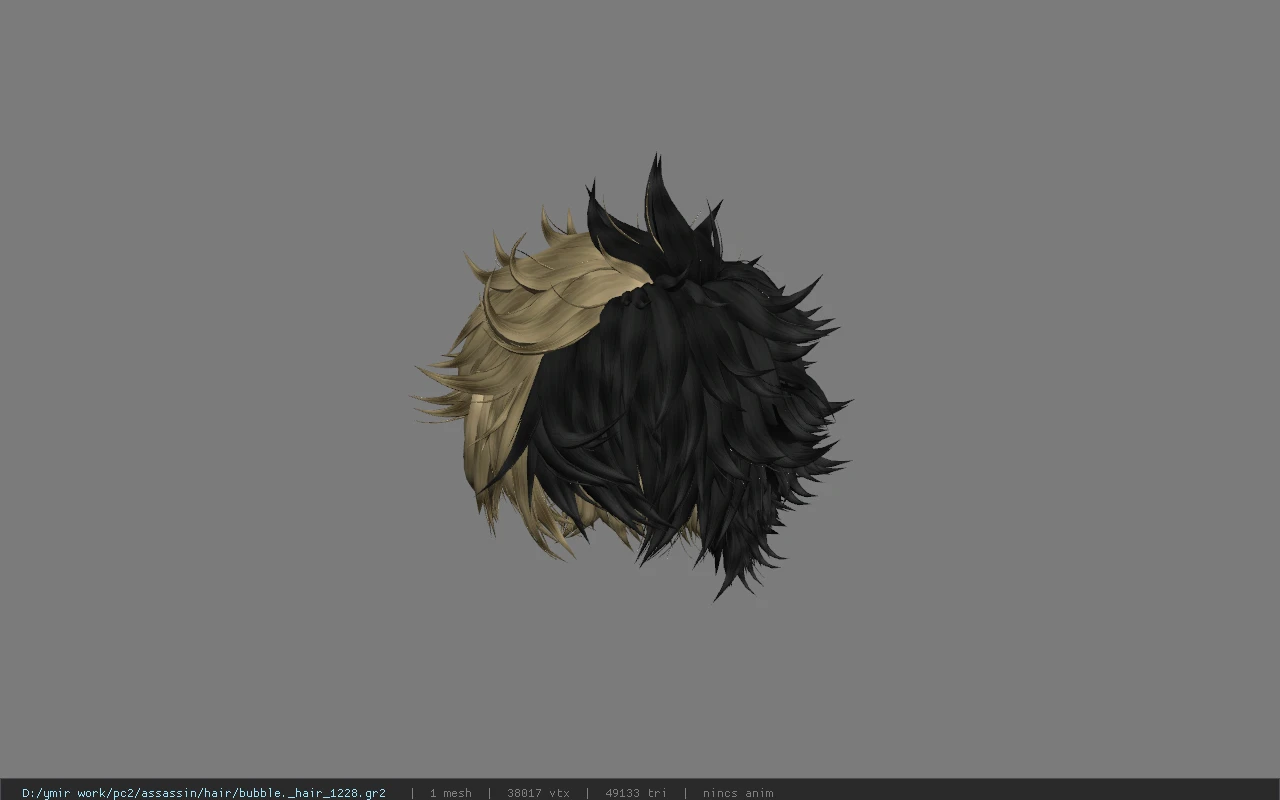Click the 'nincs anim' status entry
This screenshot has height=800, width=1280.
pyautogui.click(x=738, y=793)
